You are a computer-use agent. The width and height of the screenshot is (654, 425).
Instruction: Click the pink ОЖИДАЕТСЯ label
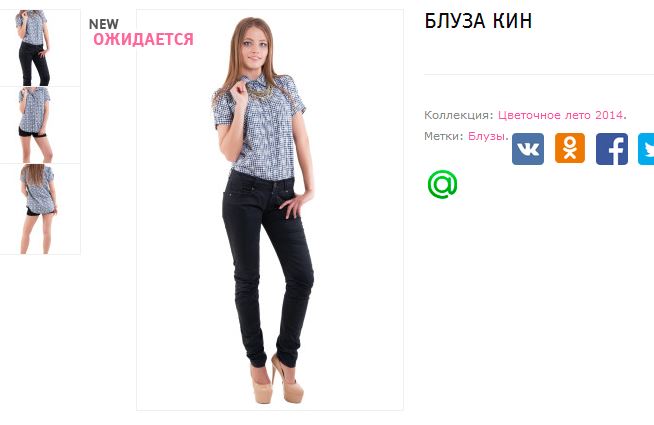coord(143,39)
